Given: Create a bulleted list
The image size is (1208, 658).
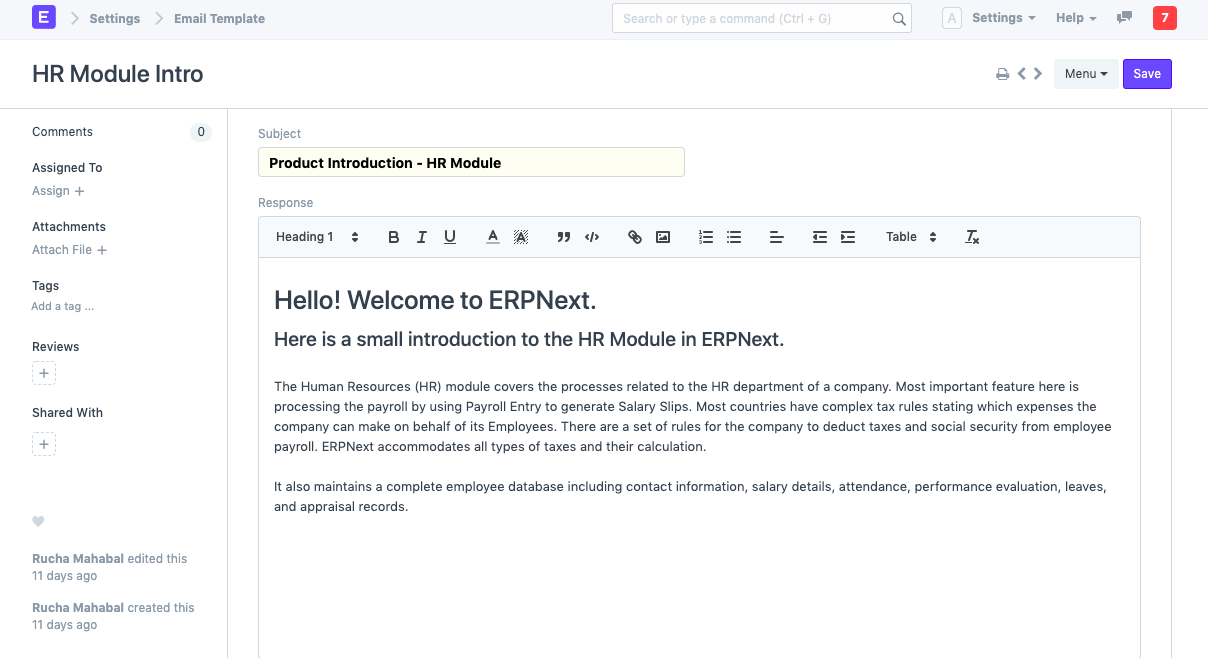Looking at the screenshot, I should tap(733, 237).
